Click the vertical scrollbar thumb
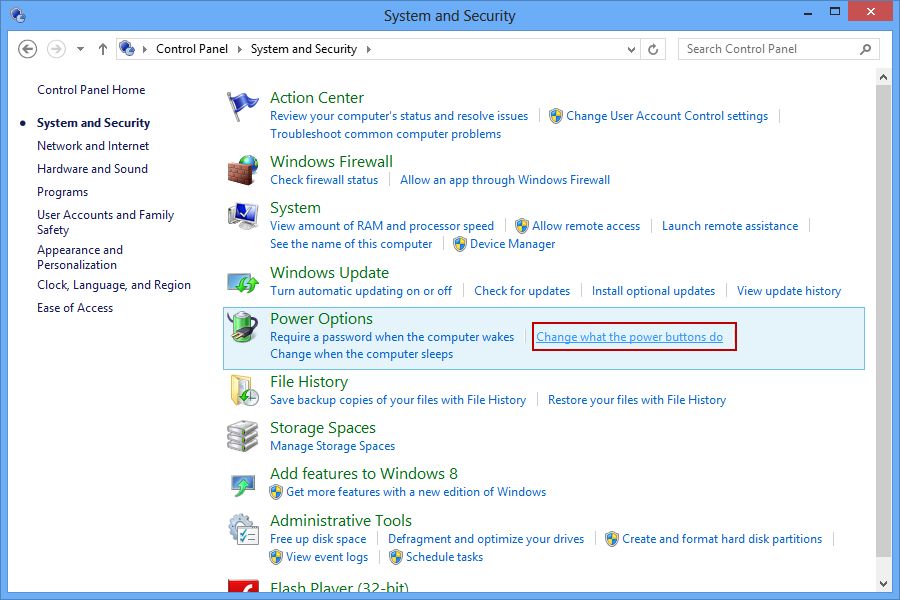900x600 pixels. click(x=883, y=321)
